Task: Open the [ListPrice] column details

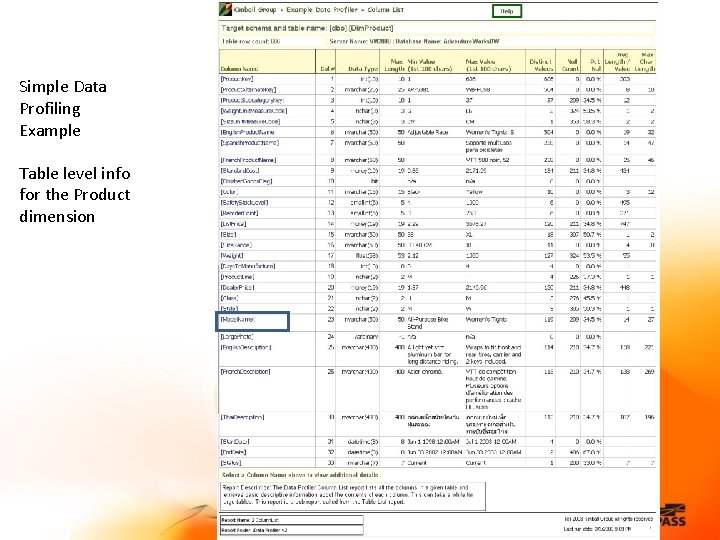Action: coord(233,224)
